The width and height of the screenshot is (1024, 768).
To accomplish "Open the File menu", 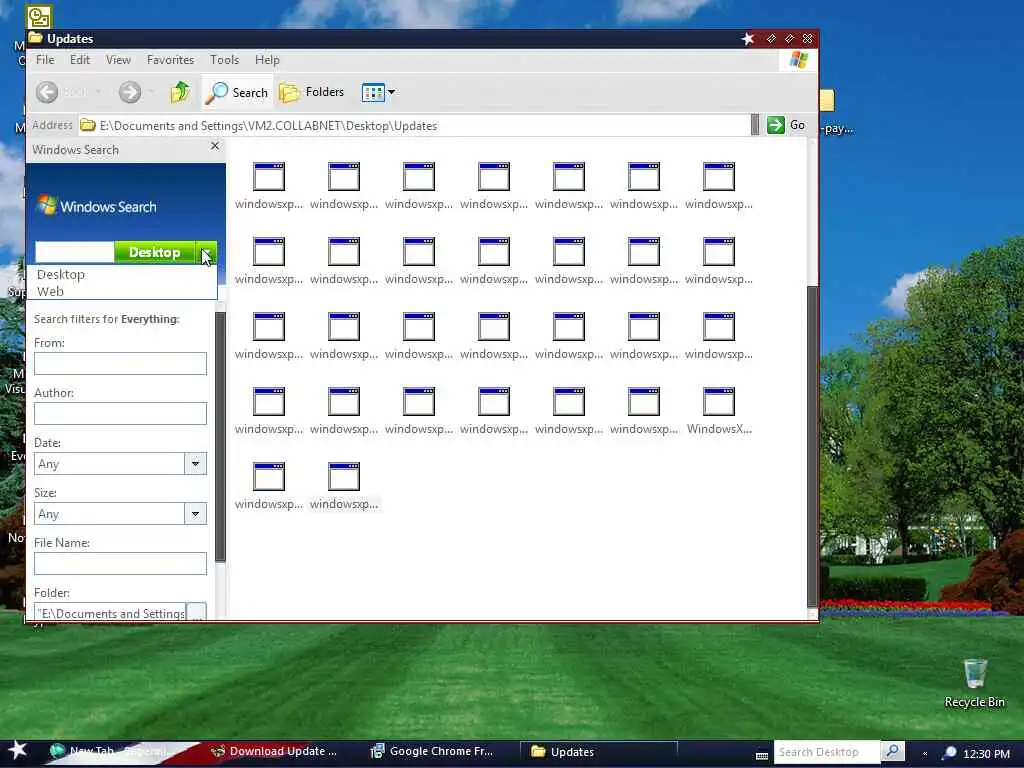I will [x=45, y=59].
